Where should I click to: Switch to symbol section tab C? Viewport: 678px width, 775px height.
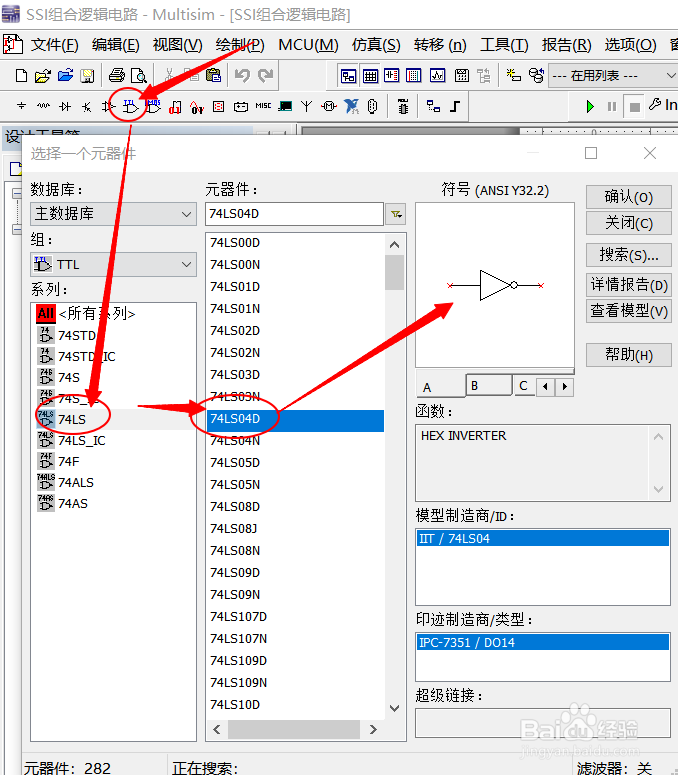click(524, 386)
